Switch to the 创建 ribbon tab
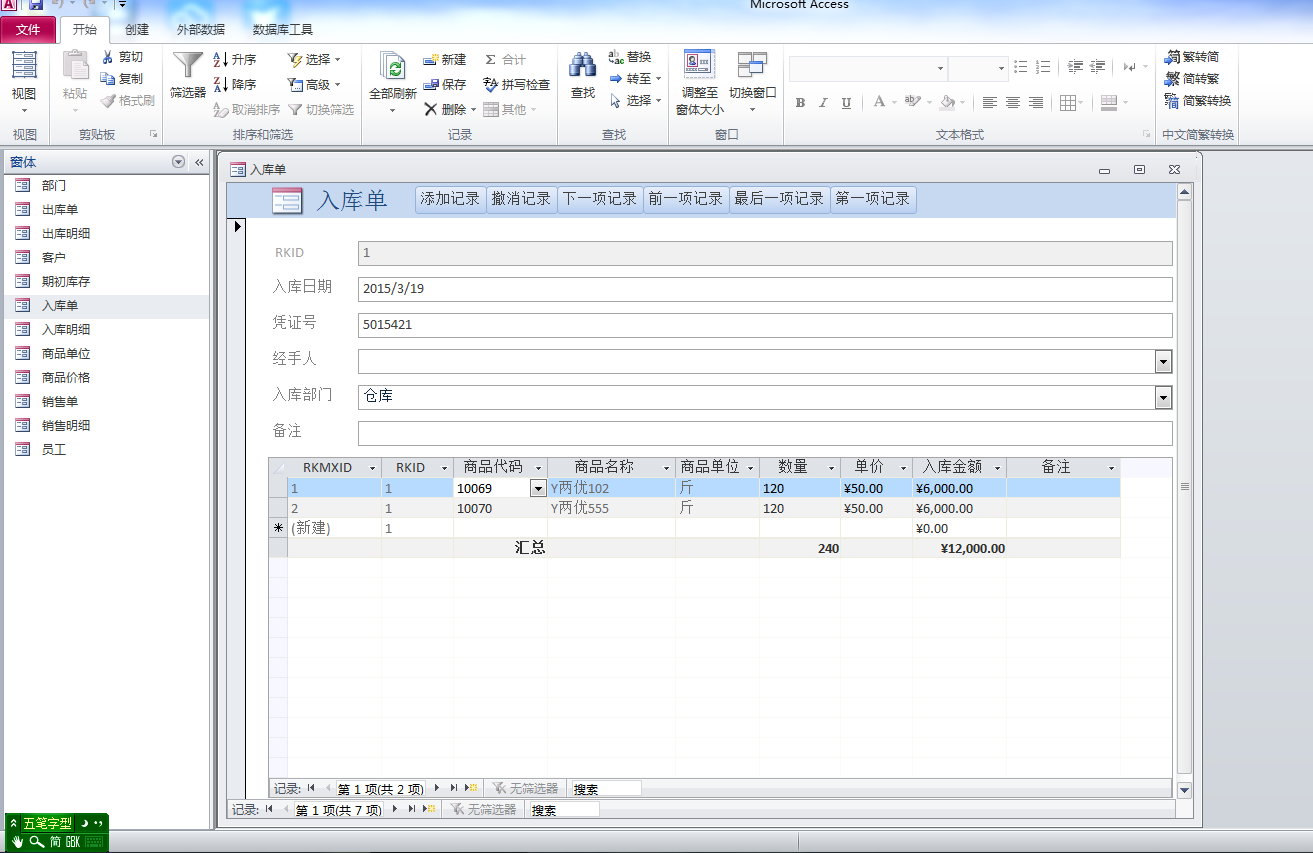1313x853 pixels. 137,30
